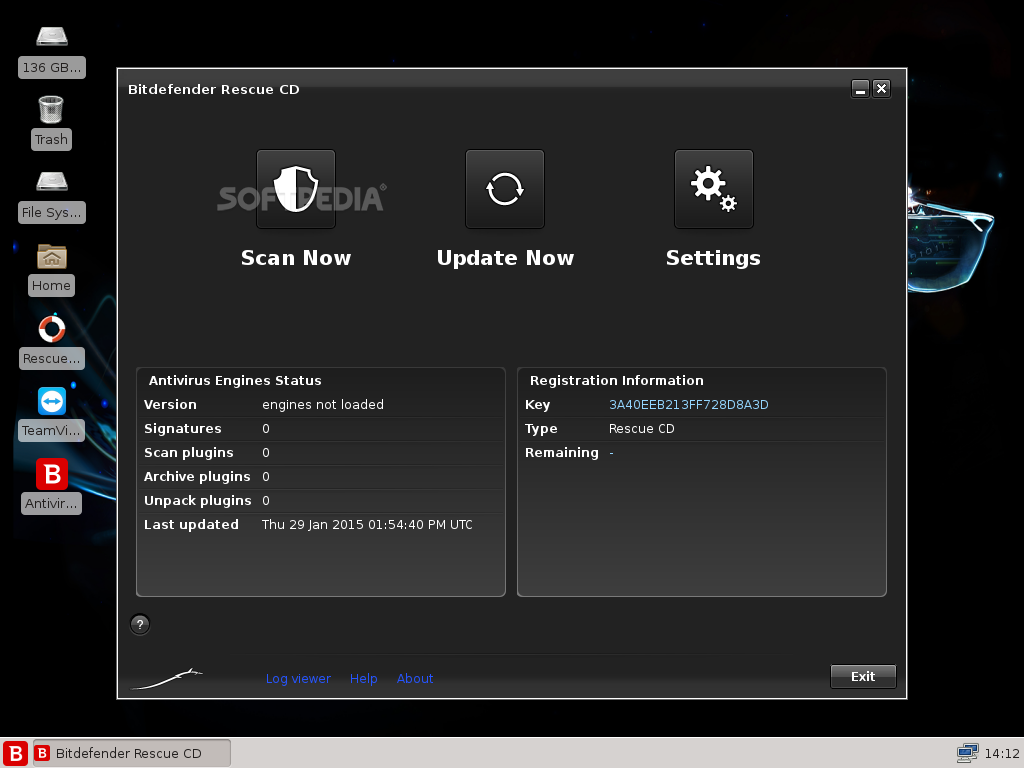Viewport: 1024px width, 768px height.
Task: Minimize the Bitdefender Rescue CD window
Action: pos(860,89)
